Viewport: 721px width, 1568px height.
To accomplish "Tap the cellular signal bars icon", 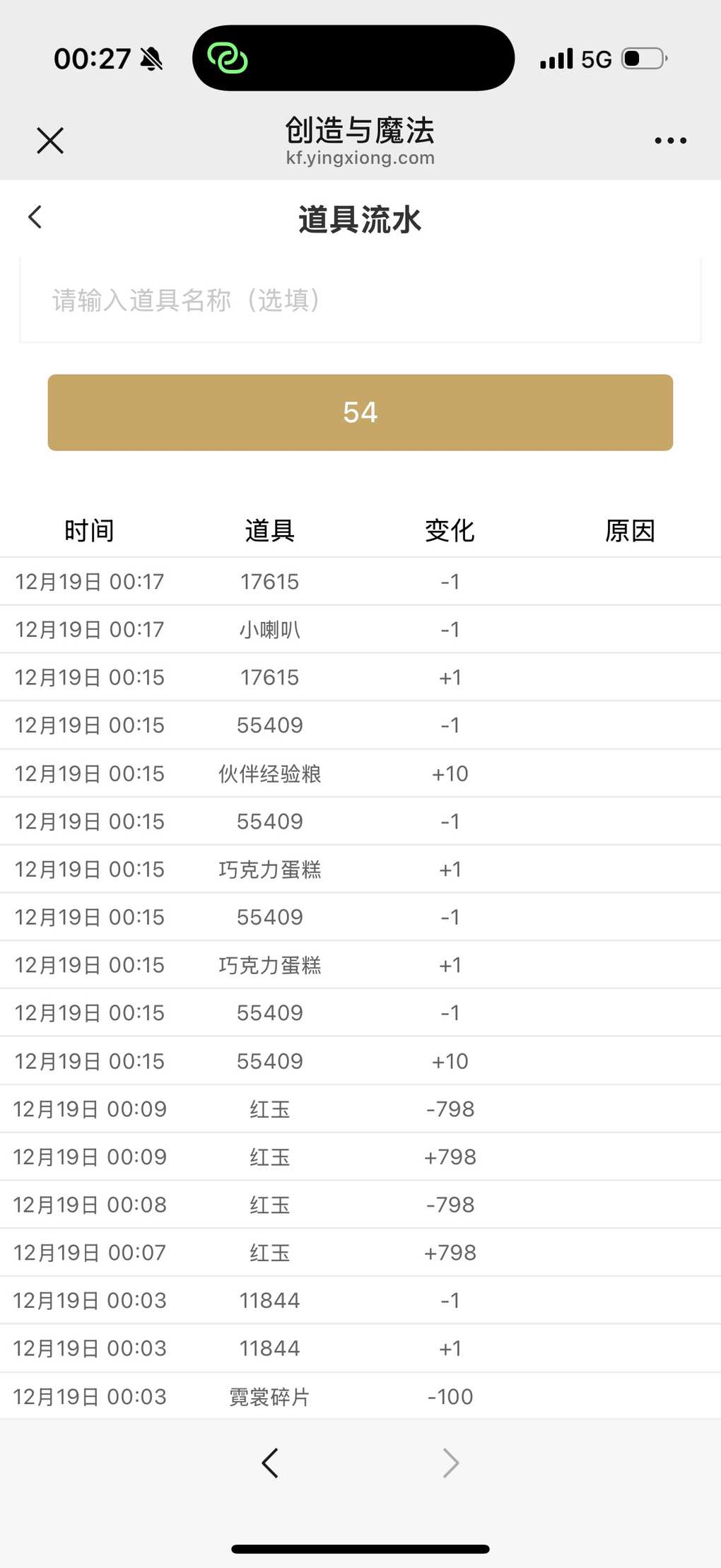I will 556,59.
